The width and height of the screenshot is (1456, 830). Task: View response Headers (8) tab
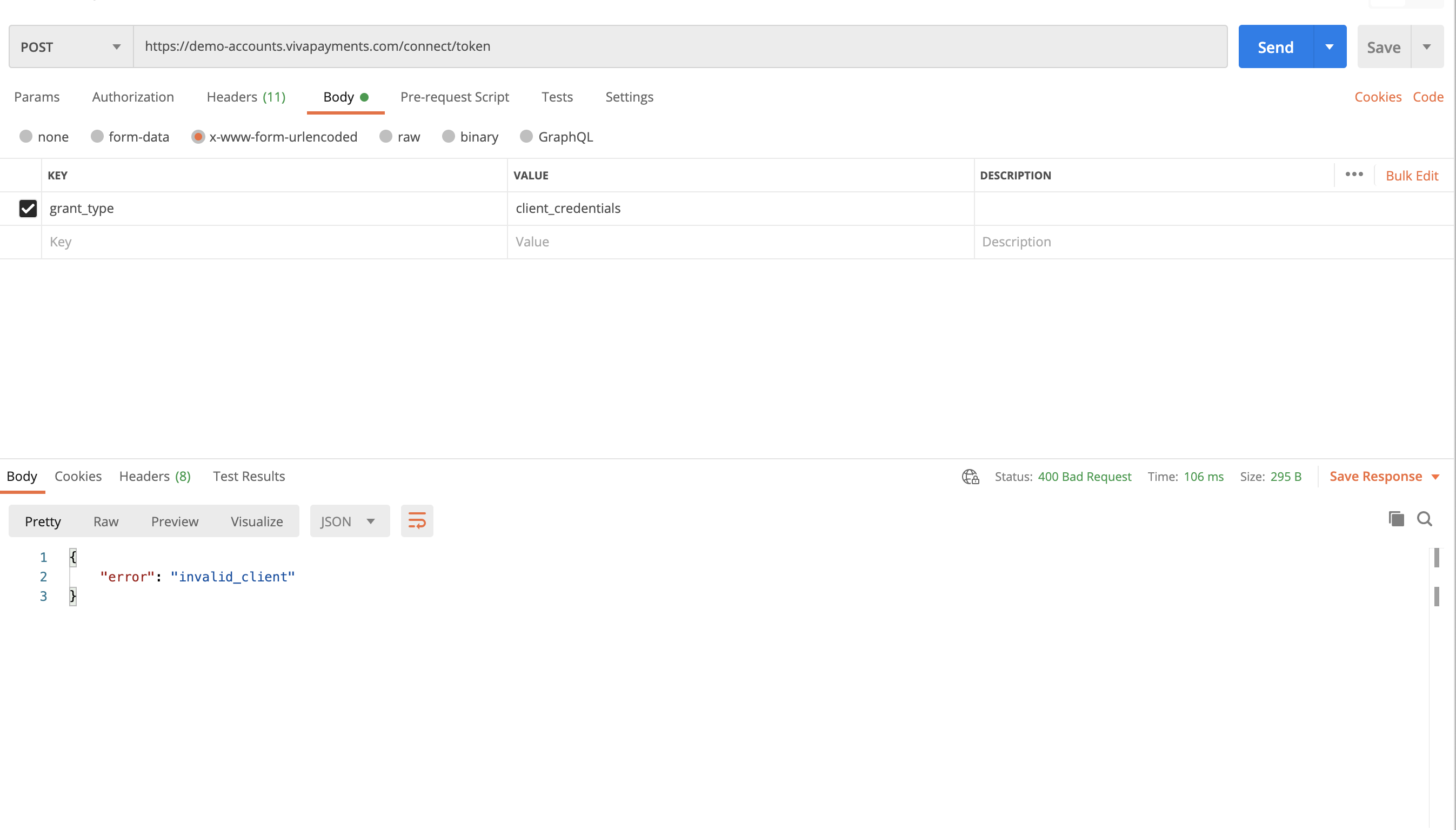[x=155, y=476]
